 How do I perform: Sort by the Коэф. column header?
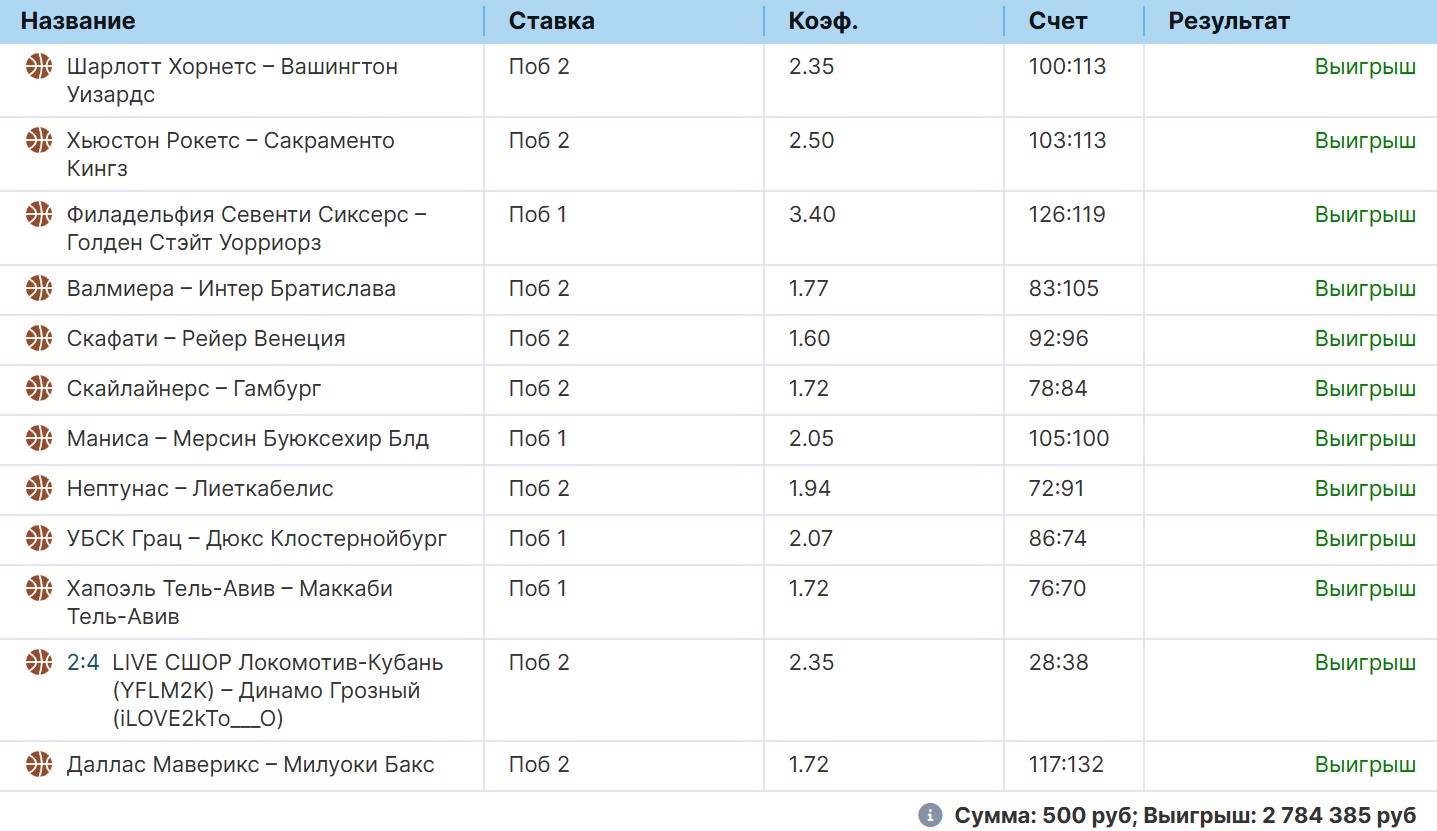point(823,21)
